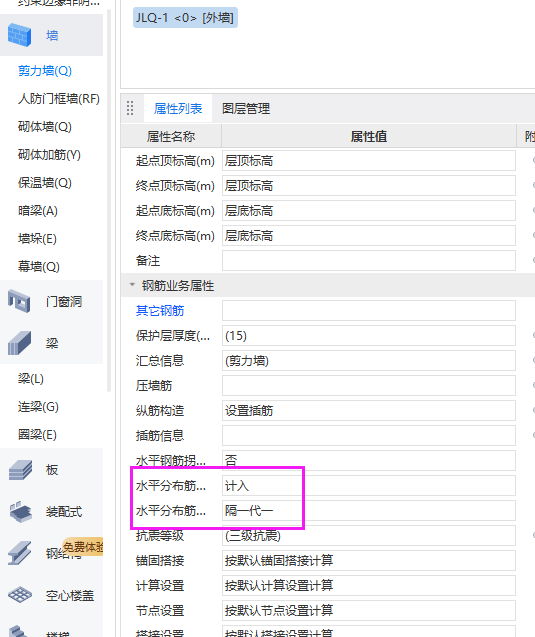Image resolution: width=535 pixels, height=637 pixels.
Task: Switch to the 属性列表 tab
Action: pos(178,108)
